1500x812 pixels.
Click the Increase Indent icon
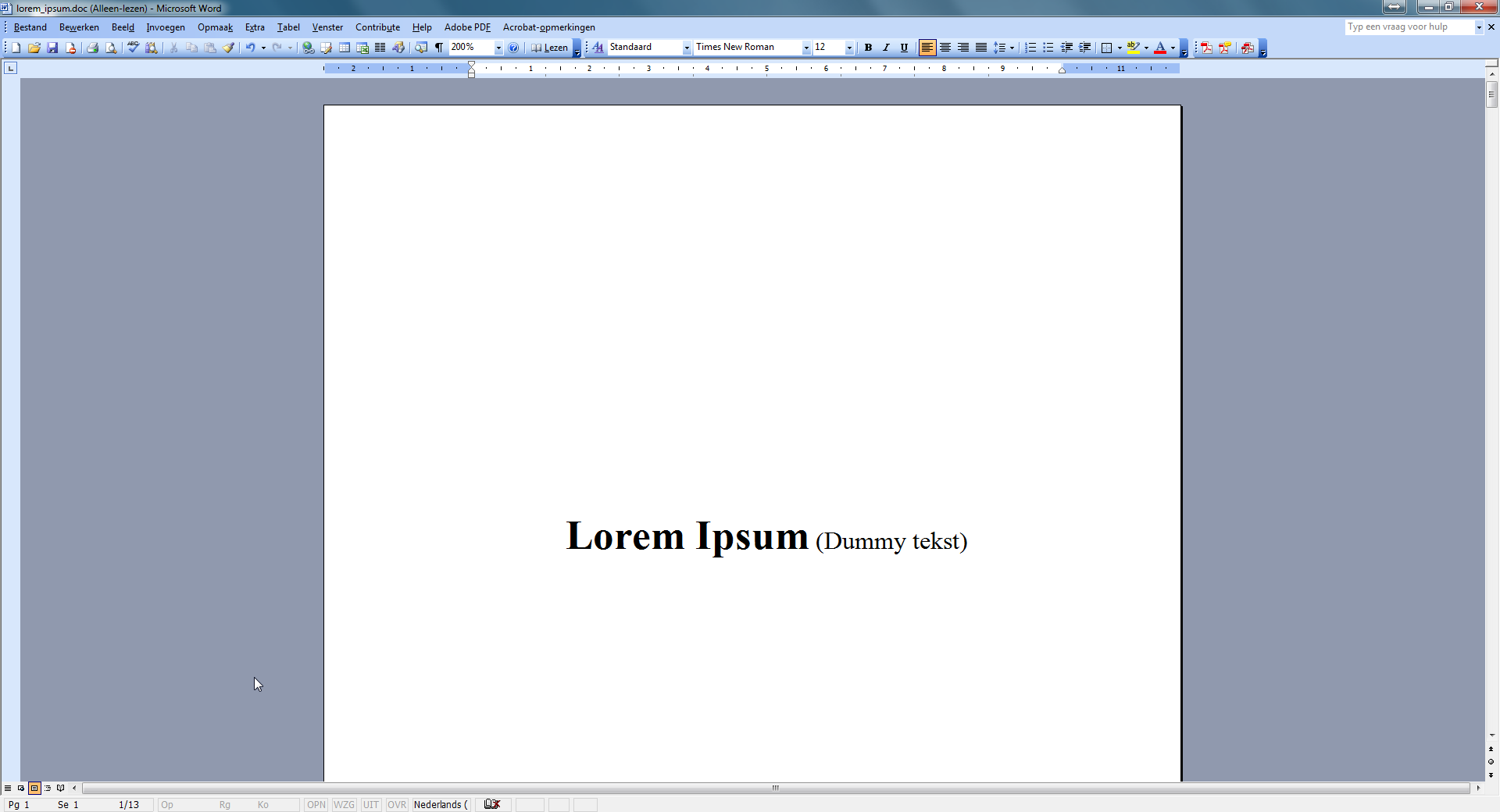1085,48
